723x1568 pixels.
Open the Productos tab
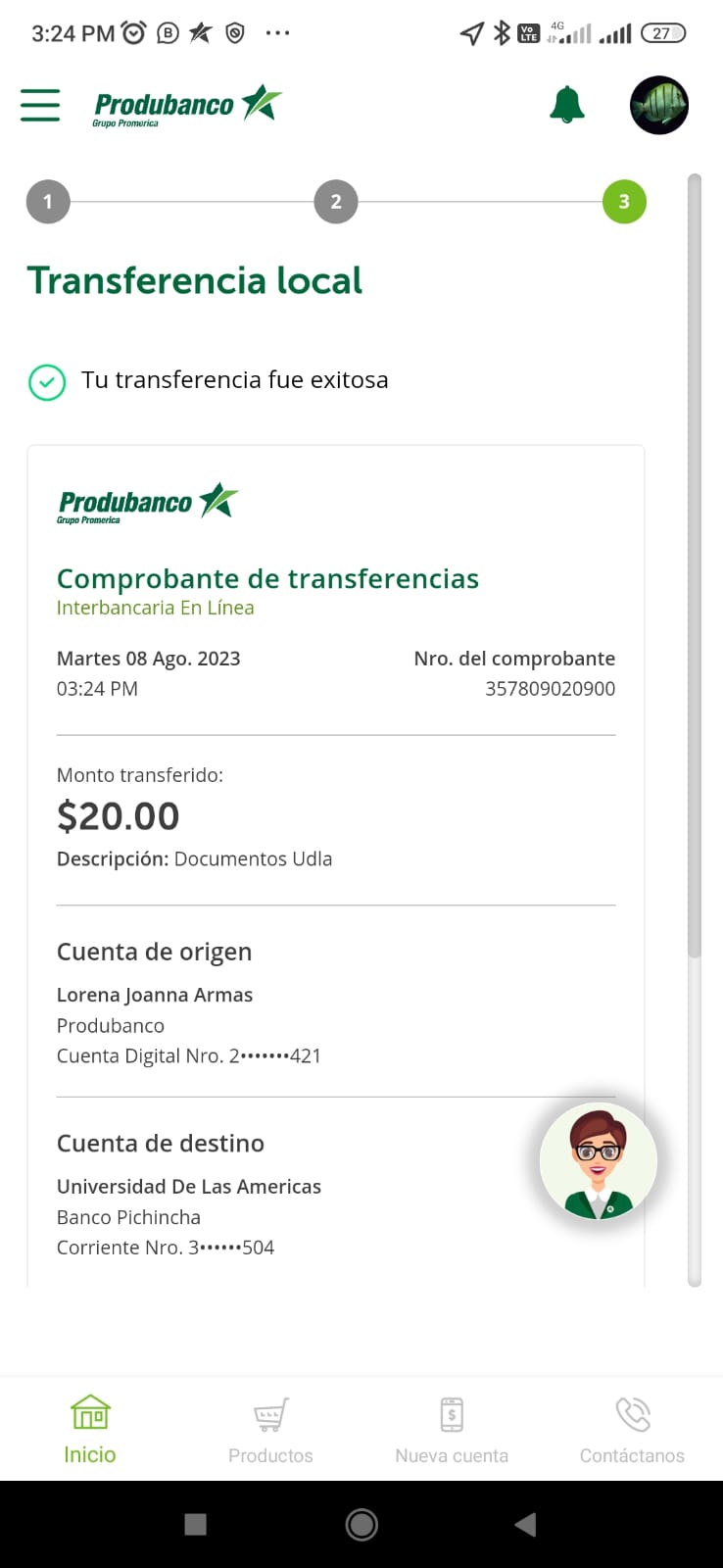(x=270, y=1431)
